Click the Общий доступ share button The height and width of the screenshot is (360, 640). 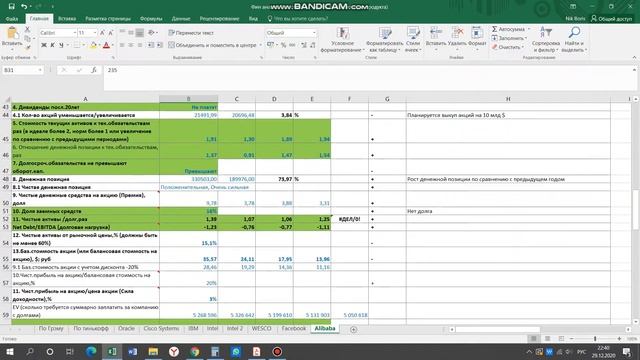pyautogui.click(x=611, y=18)
